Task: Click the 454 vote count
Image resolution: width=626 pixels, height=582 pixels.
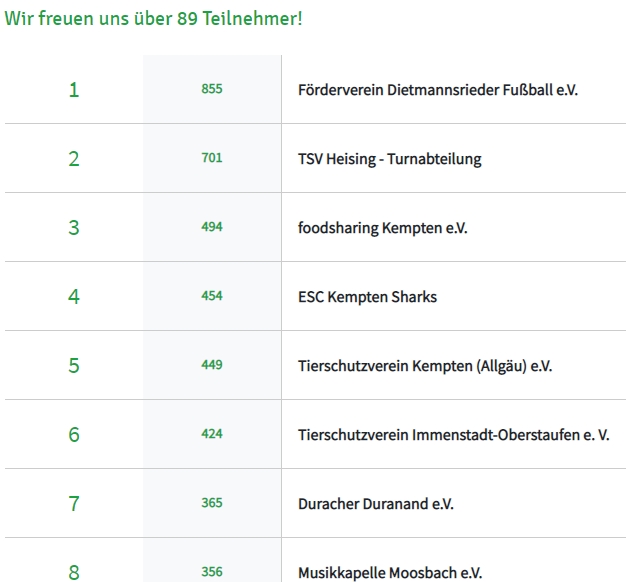Action: click(x=212, y=296)
